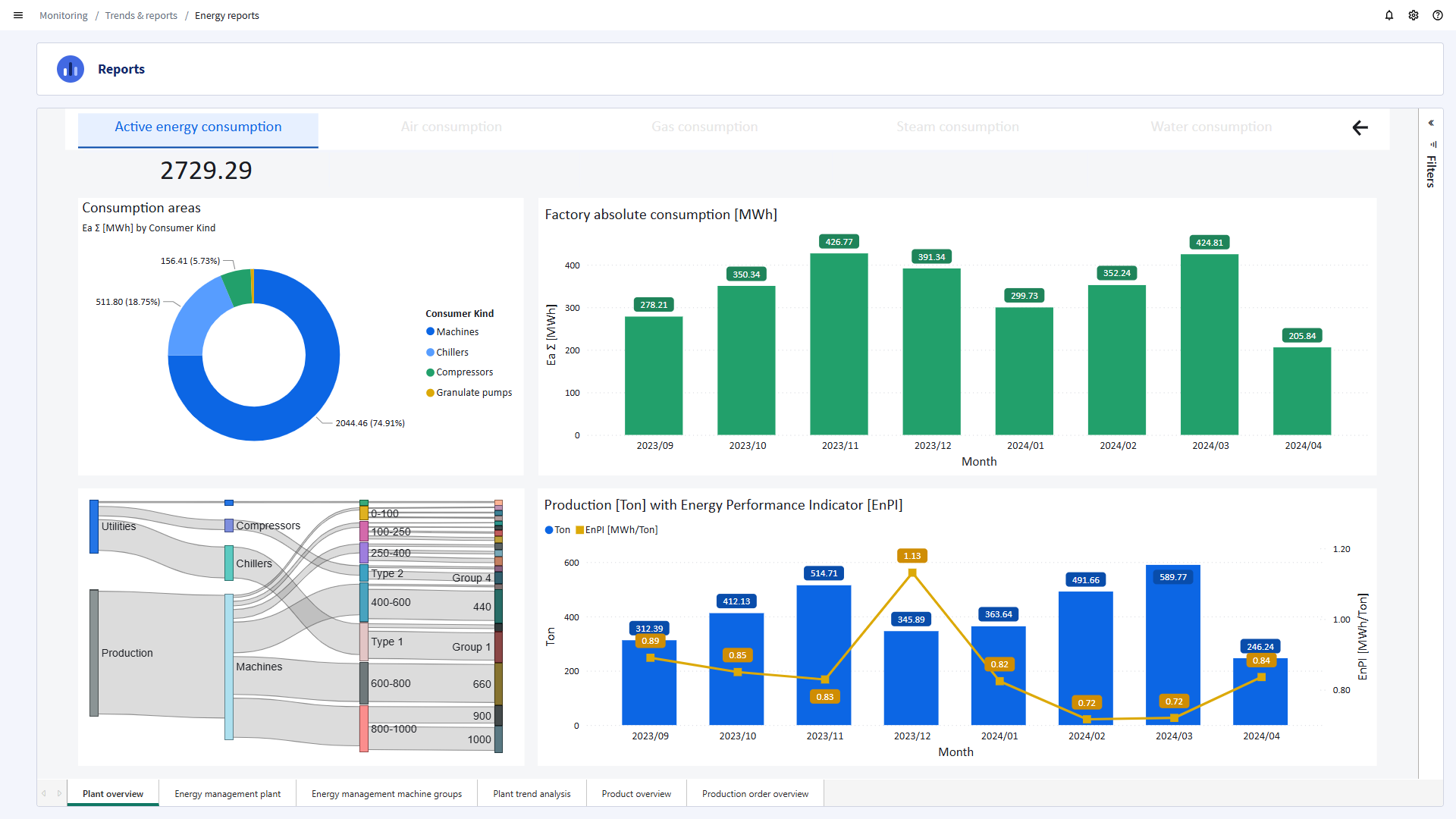Select the Granulate pumps yellow legend swatch
The height and width of the screenshot is (819, 1456).
(x=430, y=393)
